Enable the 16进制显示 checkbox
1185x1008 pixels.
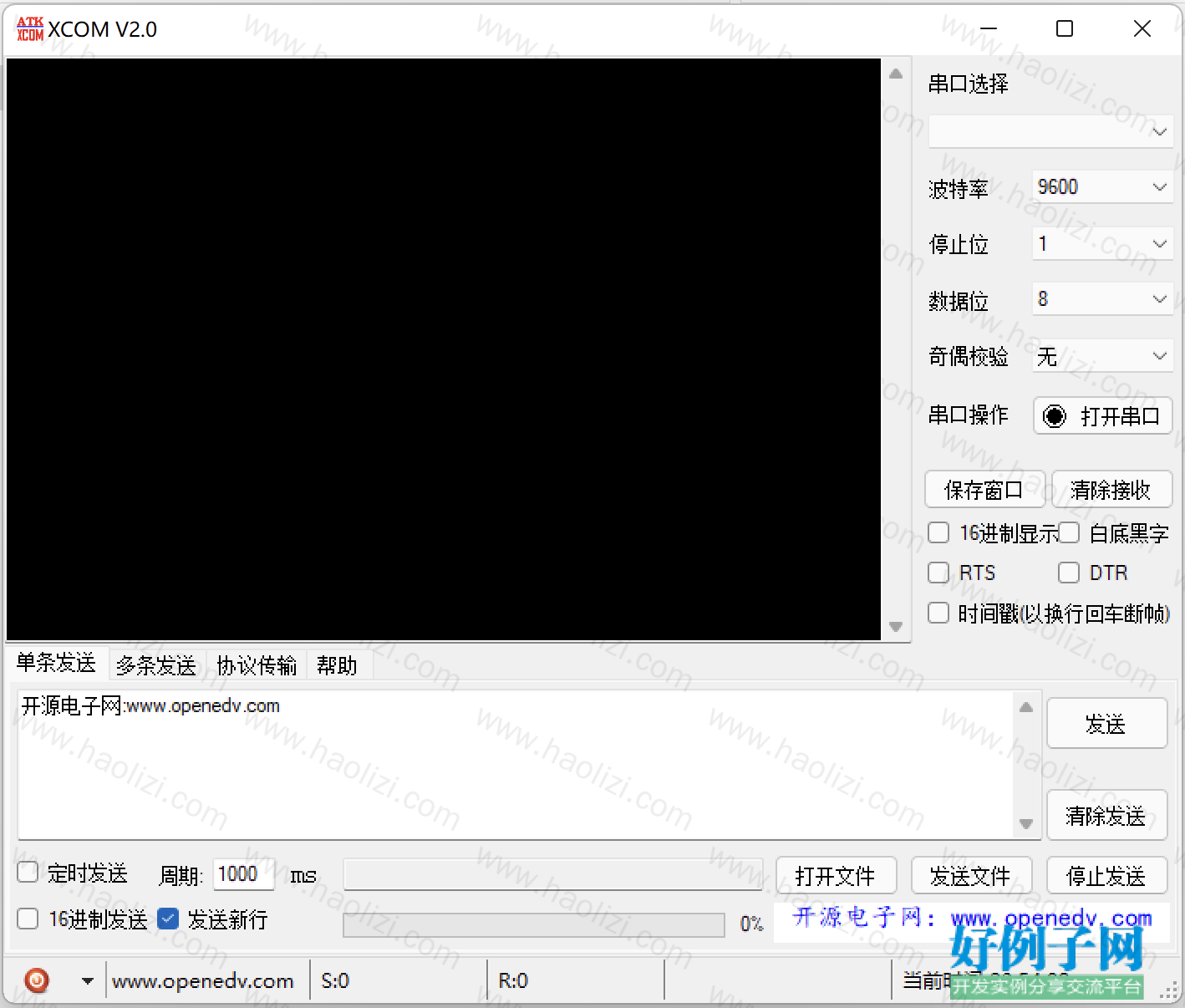tap(938, 532)
